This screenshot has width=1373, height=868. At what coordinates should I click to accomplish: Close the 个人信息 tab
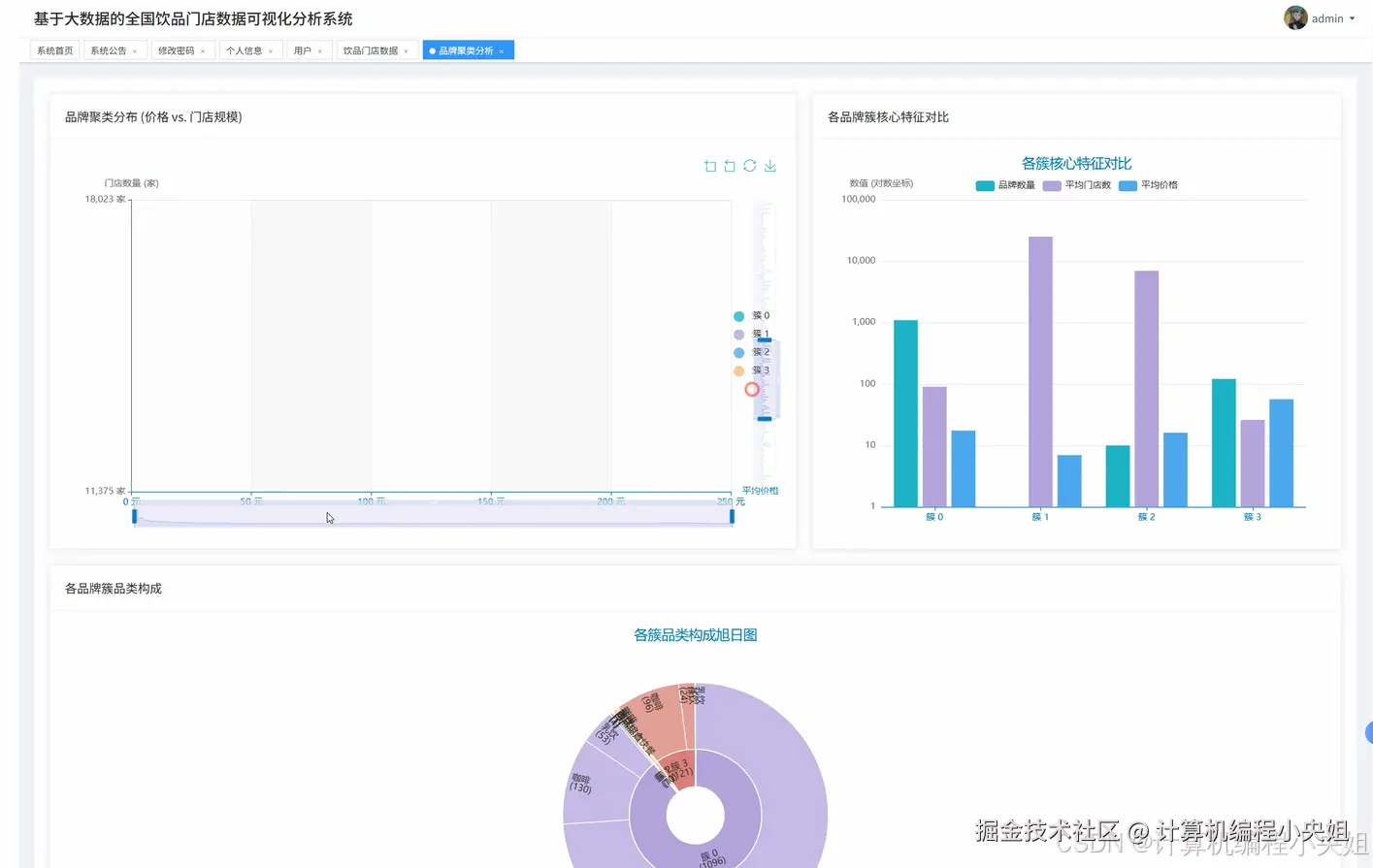pyautogui.click(x=271, y=51)
